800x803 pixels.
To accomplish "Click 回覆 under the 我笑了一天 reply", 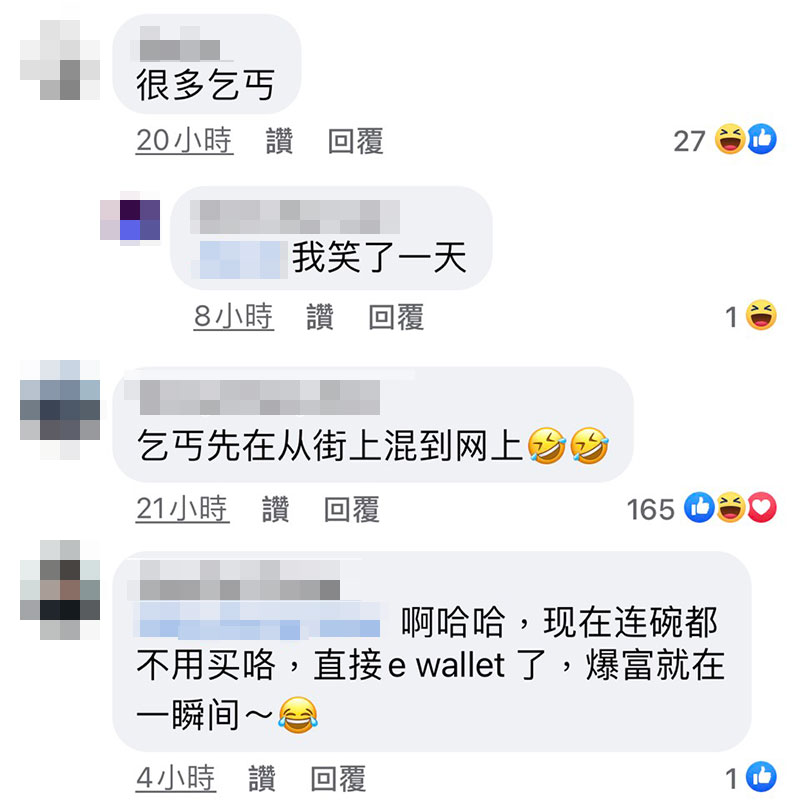I will click(396, 316).
